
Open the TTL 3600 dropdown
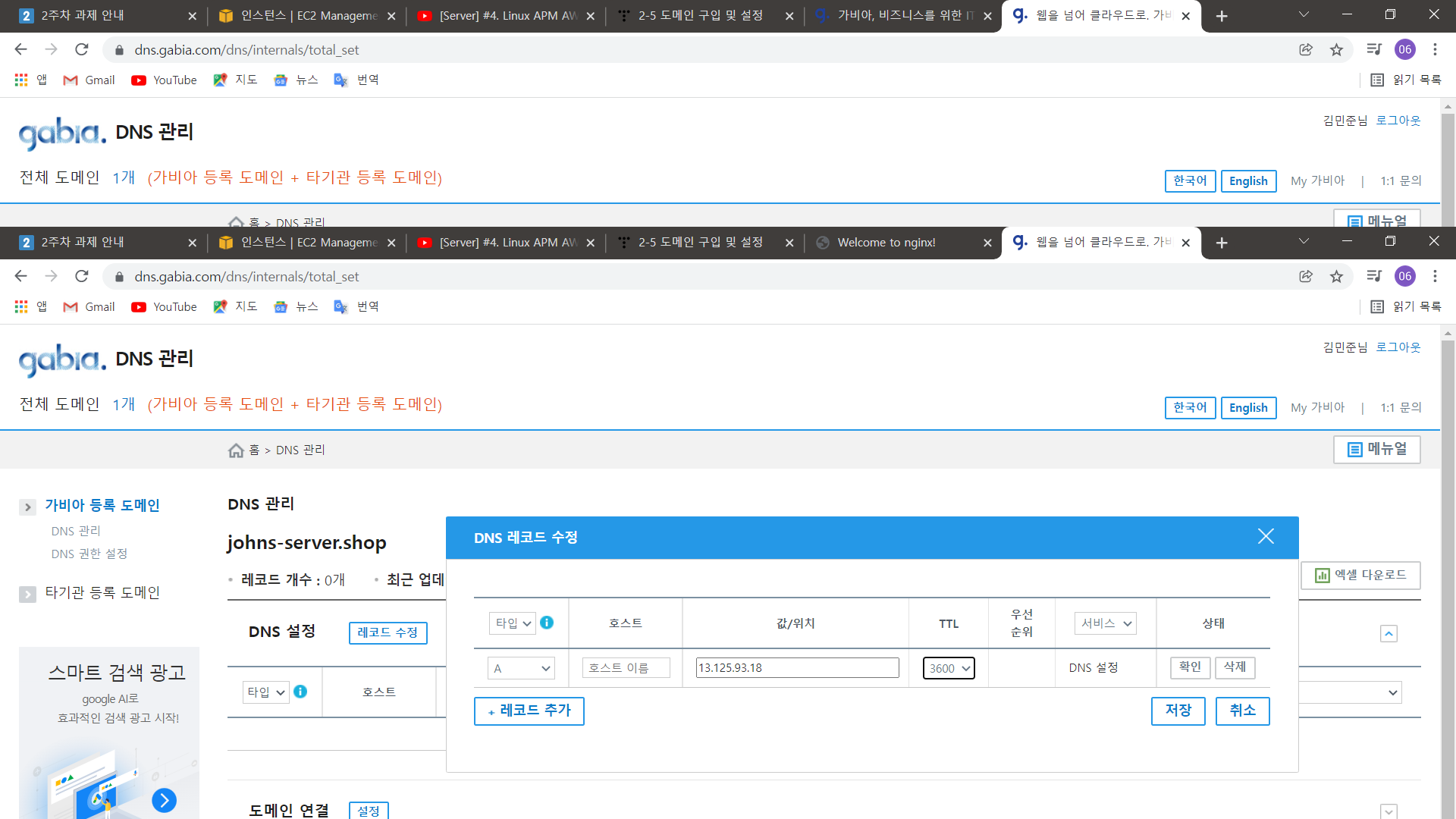coord(949,668)
